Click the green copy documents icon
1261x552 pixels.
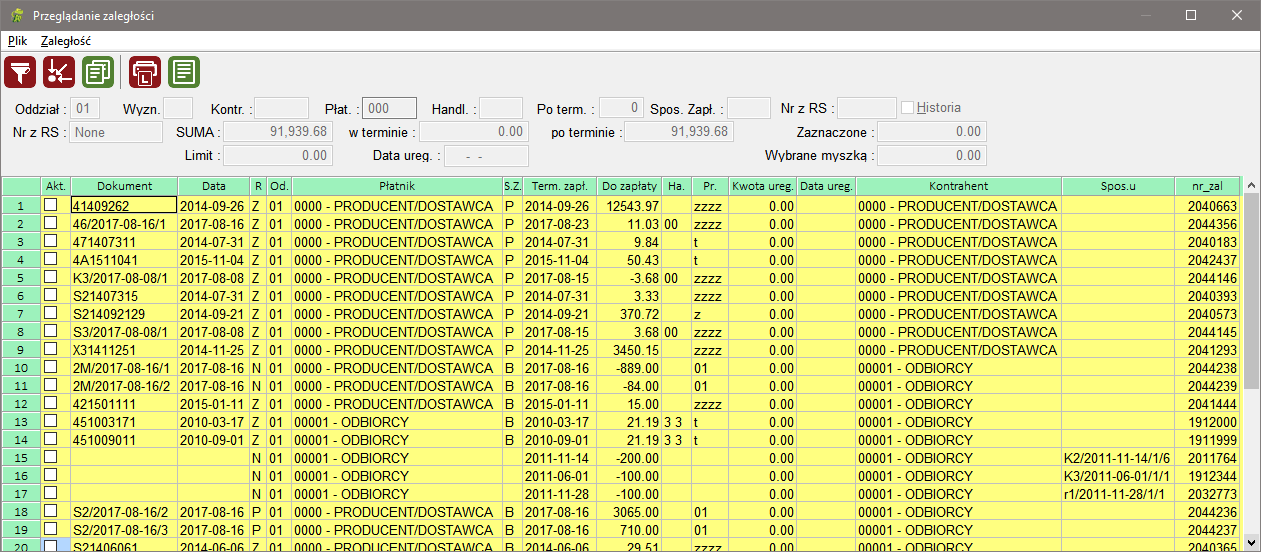[x=98, y=72]
